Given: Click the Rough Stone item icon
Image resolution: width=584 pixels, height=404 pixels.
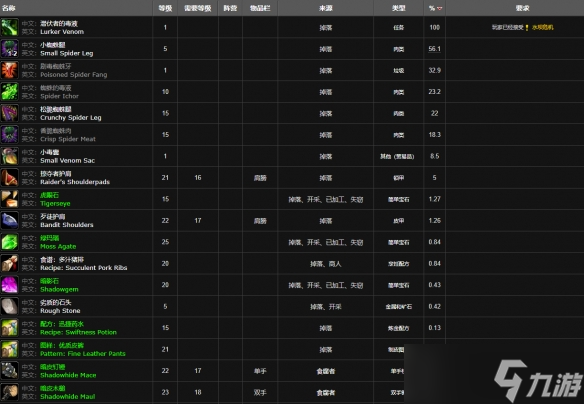Looking at the screenshot, I should tap(9, 306).
